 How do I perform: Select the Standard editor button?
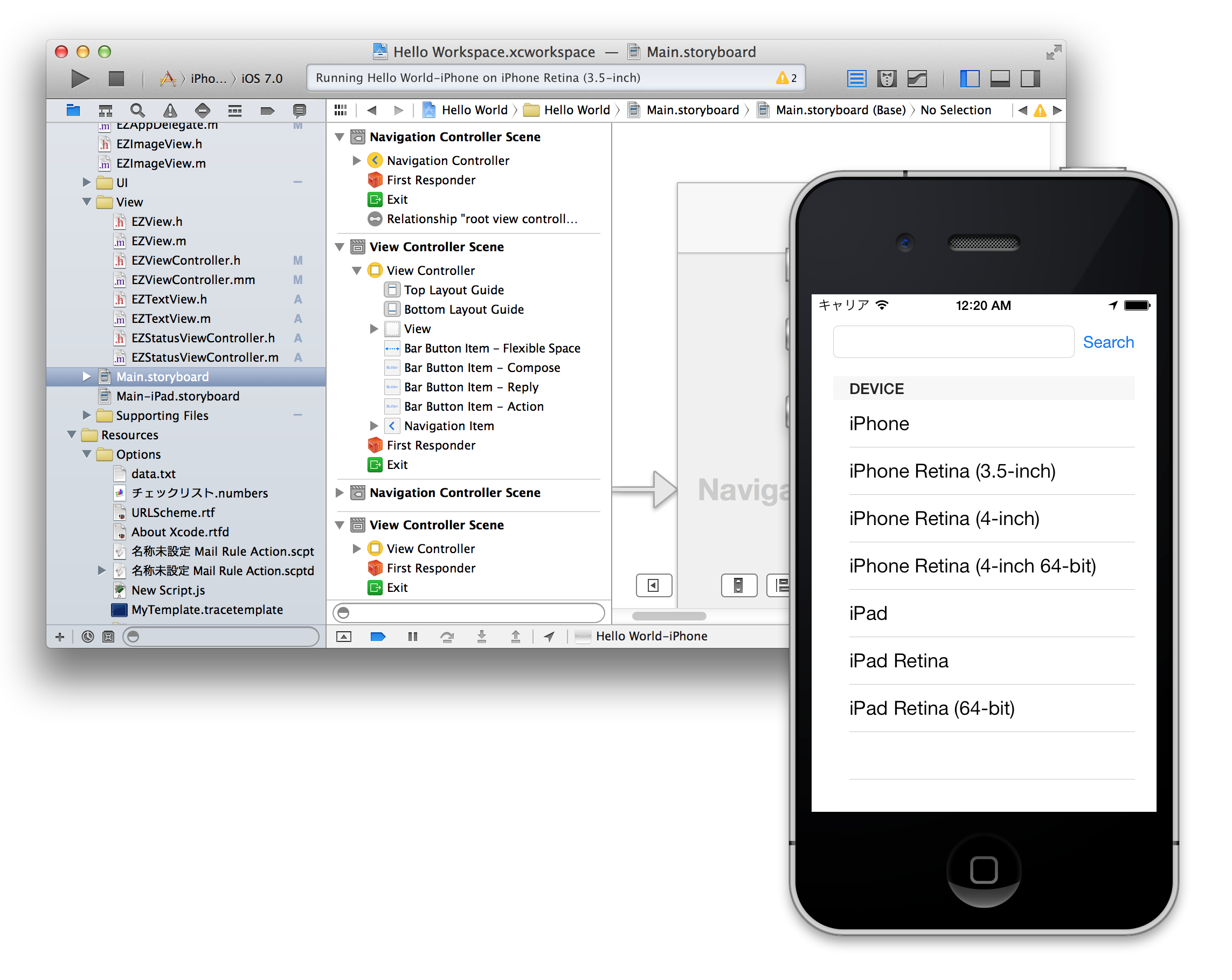click(x=856, y=78)
